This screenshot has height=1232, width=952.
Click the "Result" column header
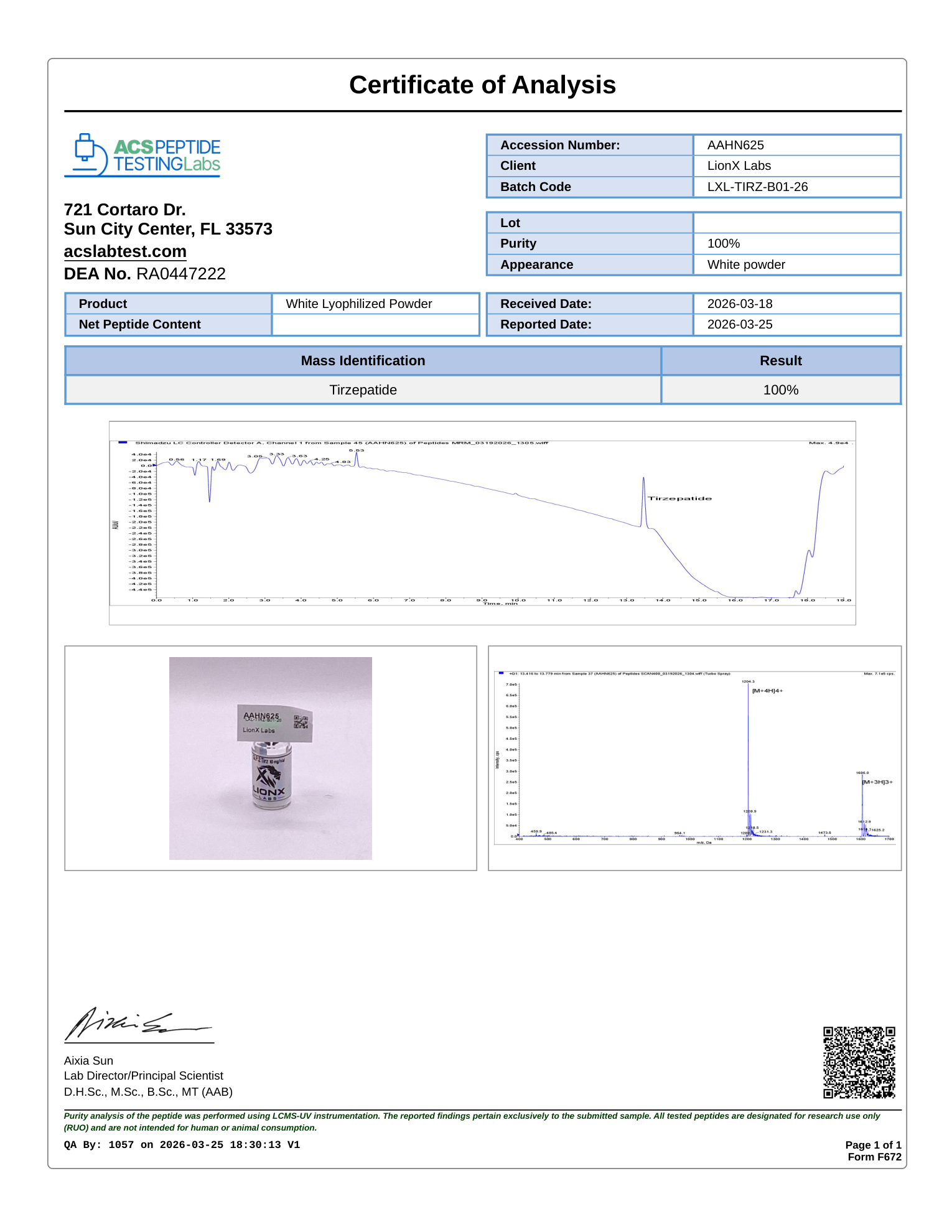point(781,361)
